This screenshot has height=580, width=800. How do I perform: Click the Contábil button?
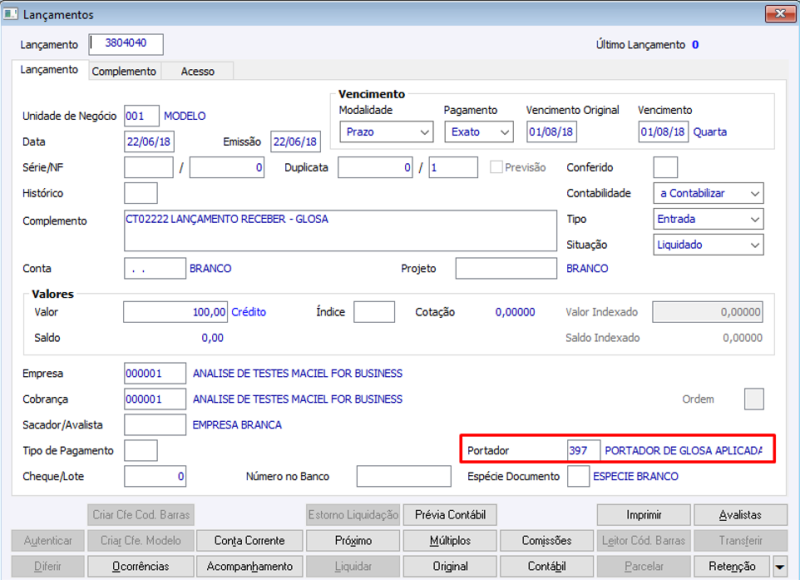tap(547, 566)
